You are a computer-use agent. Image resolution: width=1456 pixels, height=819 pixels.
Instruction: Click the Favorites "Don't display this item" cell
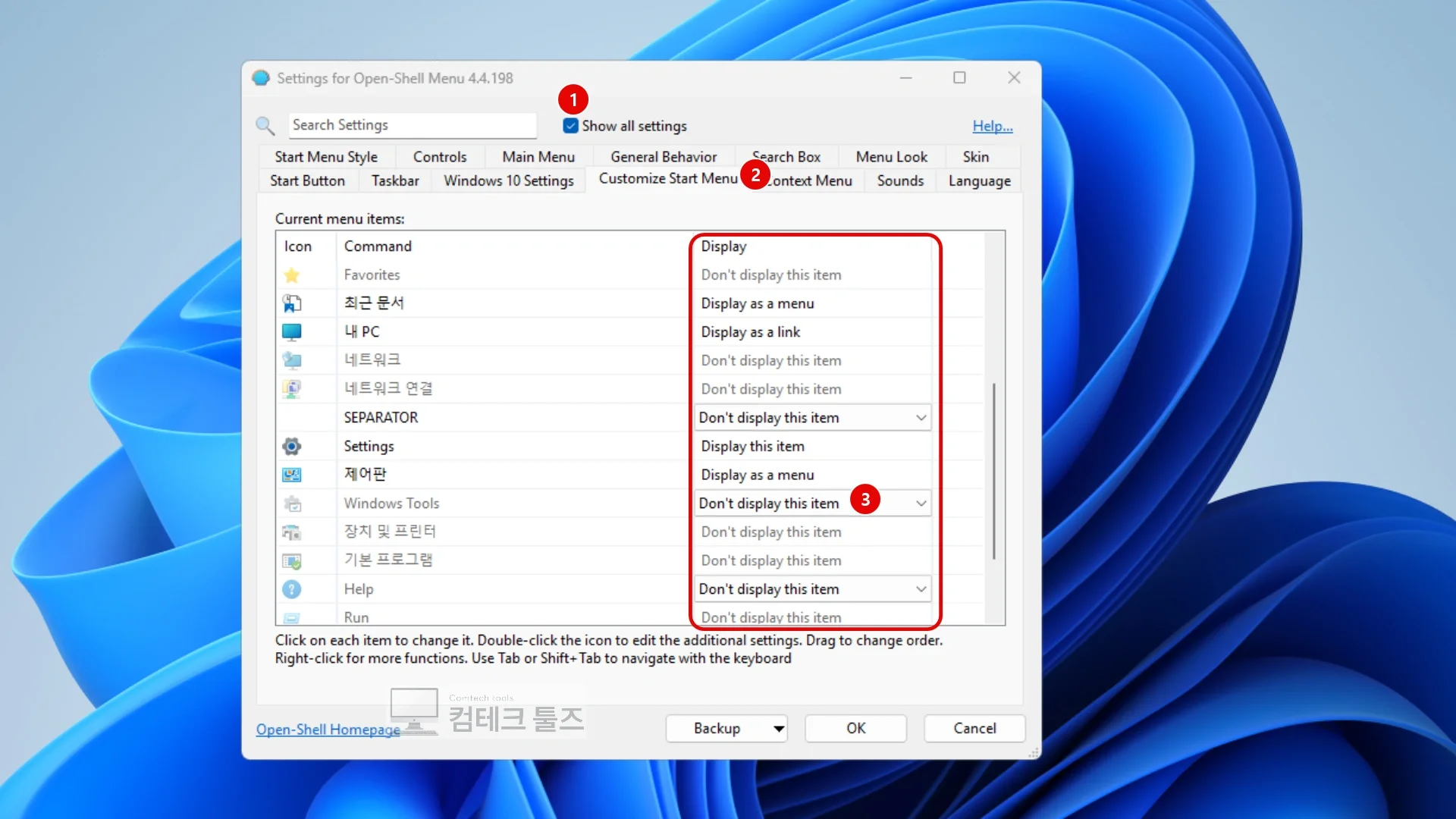[x=812, y=275]
